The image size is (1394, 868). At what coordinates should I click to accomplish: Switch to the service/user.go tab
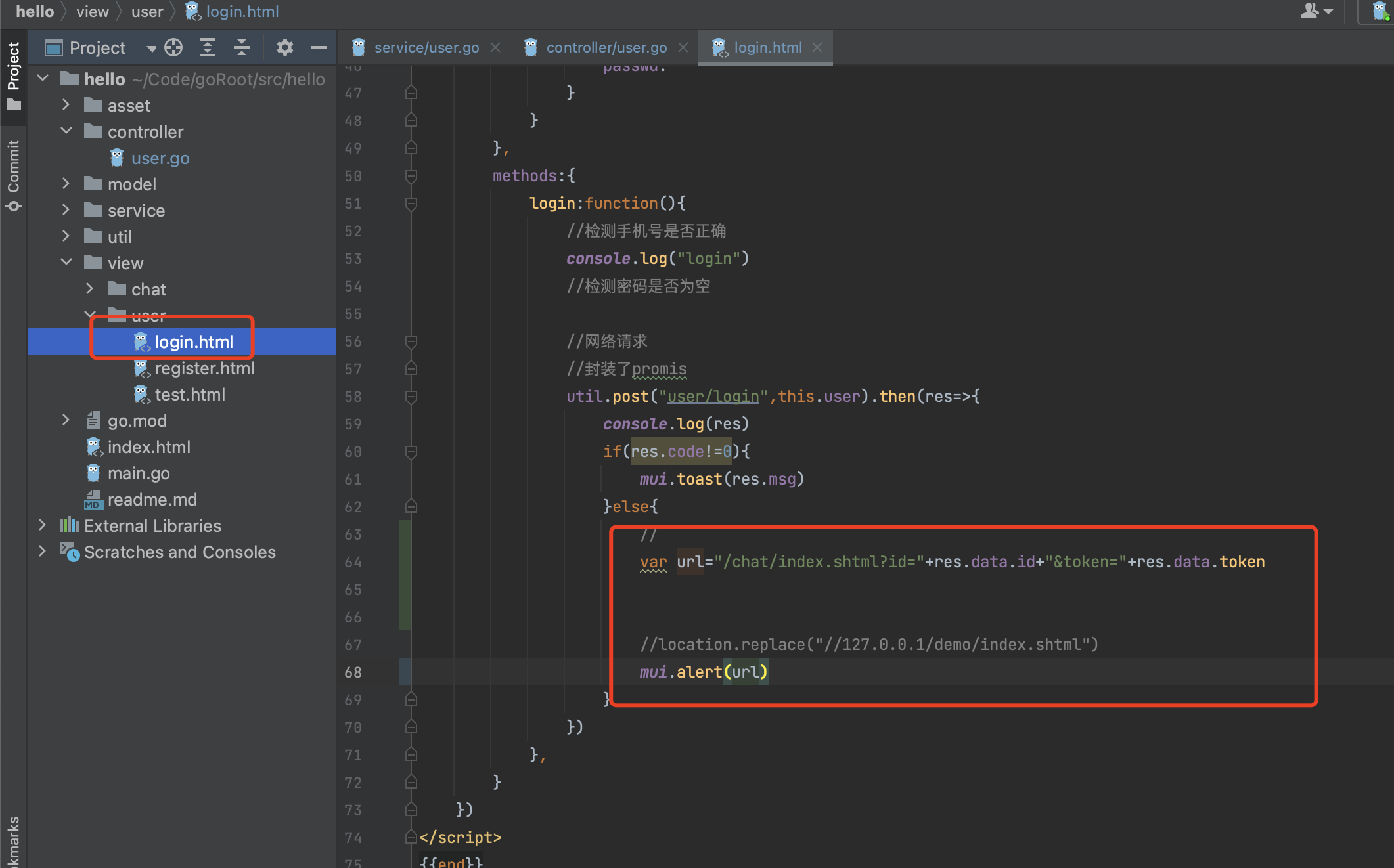coord(426,47)
